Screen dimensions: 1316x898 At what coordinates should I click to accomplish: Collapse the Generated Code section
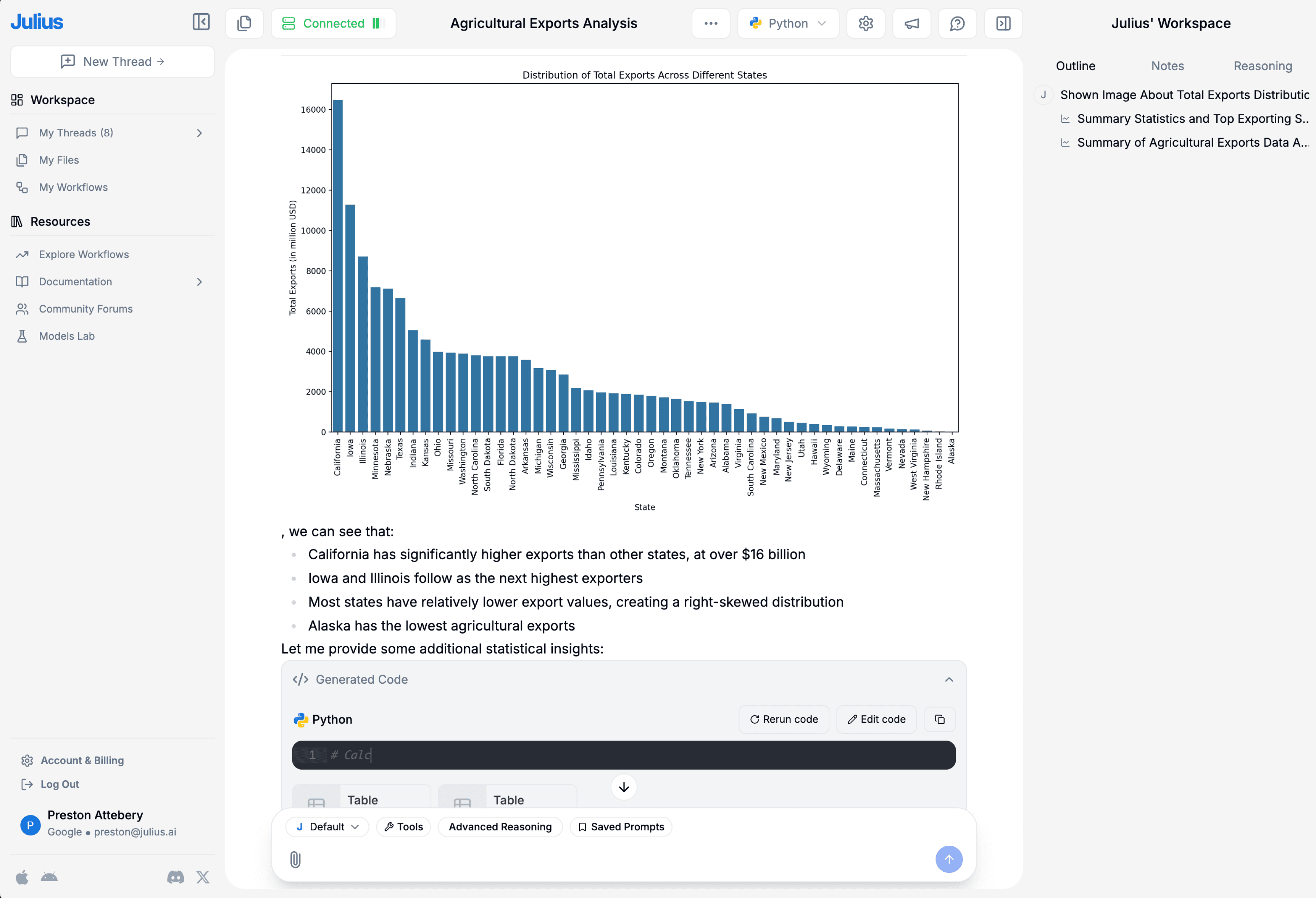click(x=949, y=679)
